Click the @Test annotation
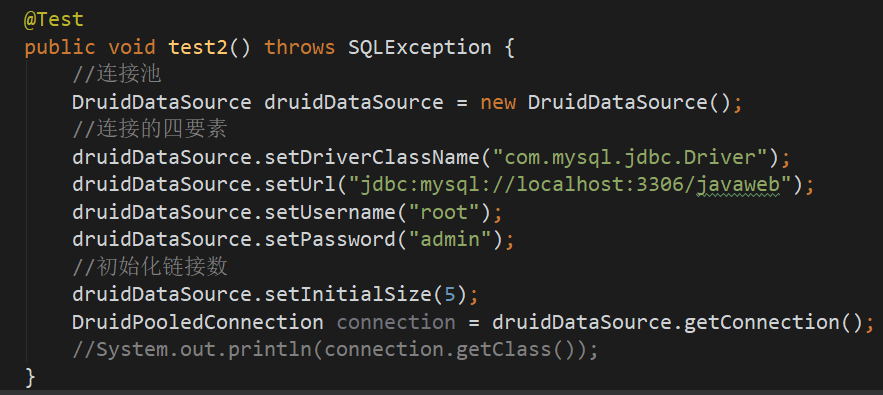The width and height of the screenshot is (883, 395). [x=54, y=20]
